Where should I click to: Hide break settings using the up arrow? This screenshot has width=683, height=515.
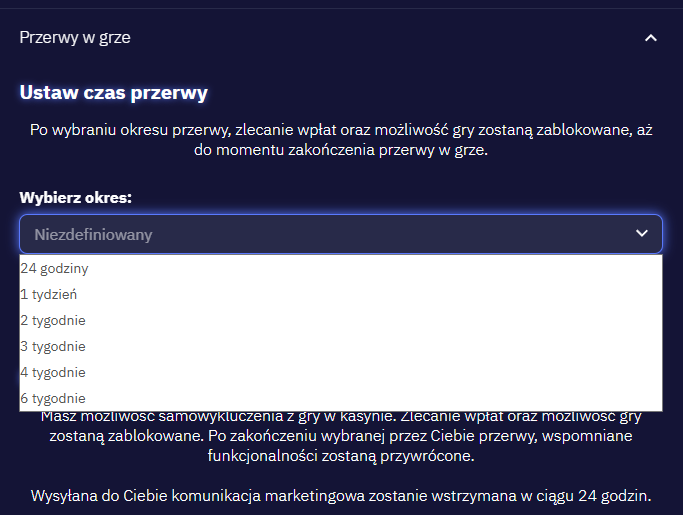coord(651,38)
